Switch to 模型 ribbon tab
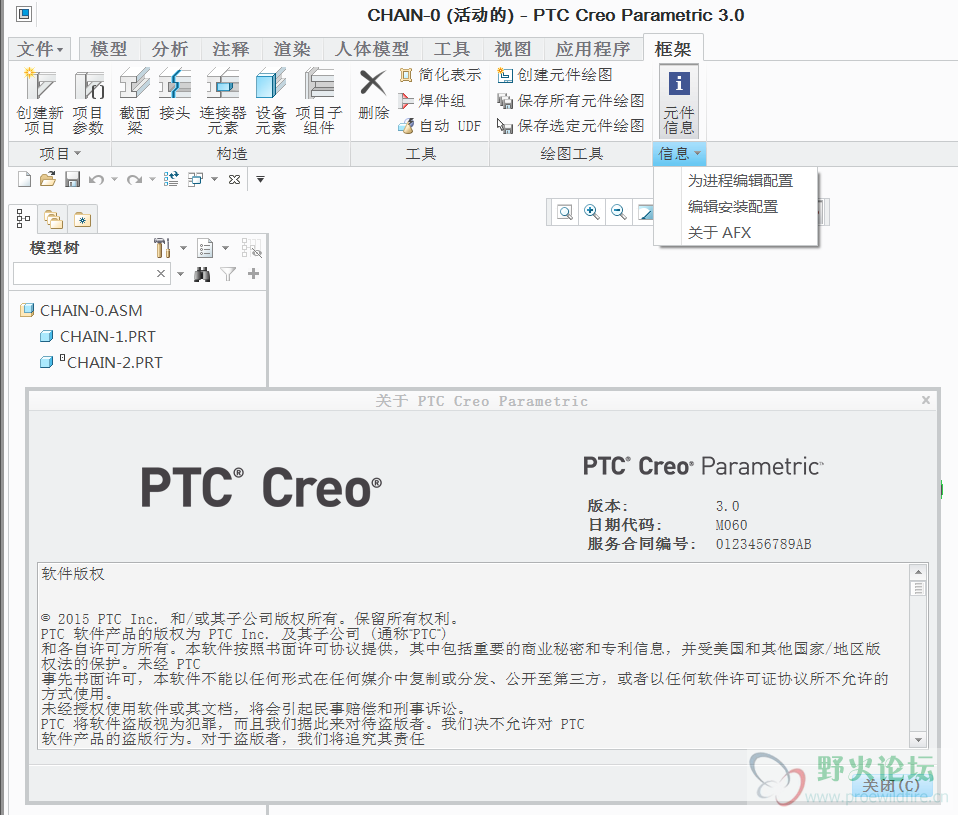The width and height of the screenshot is (958, 815). 109,49
